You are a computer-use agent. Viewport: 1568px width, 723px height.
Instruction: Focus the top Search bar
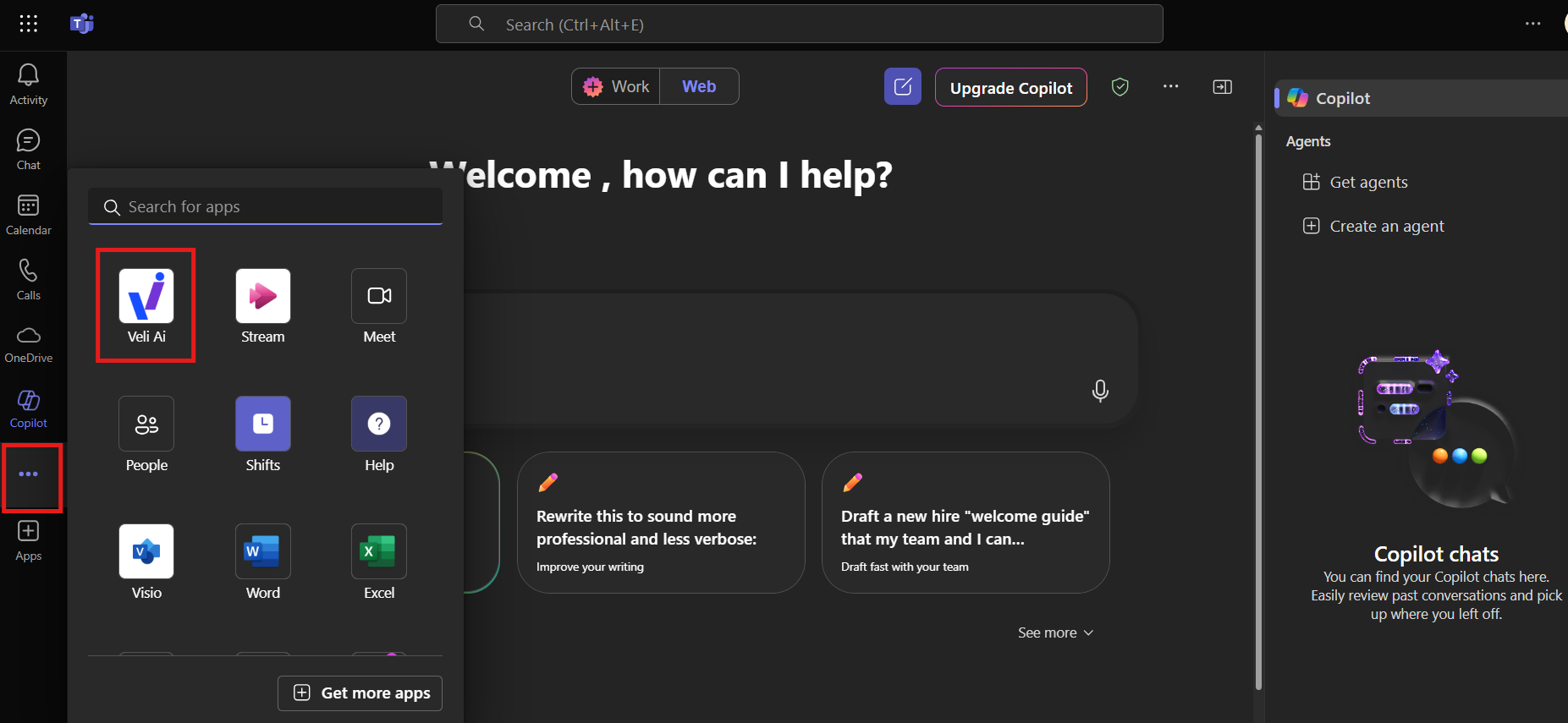point(799,24)
